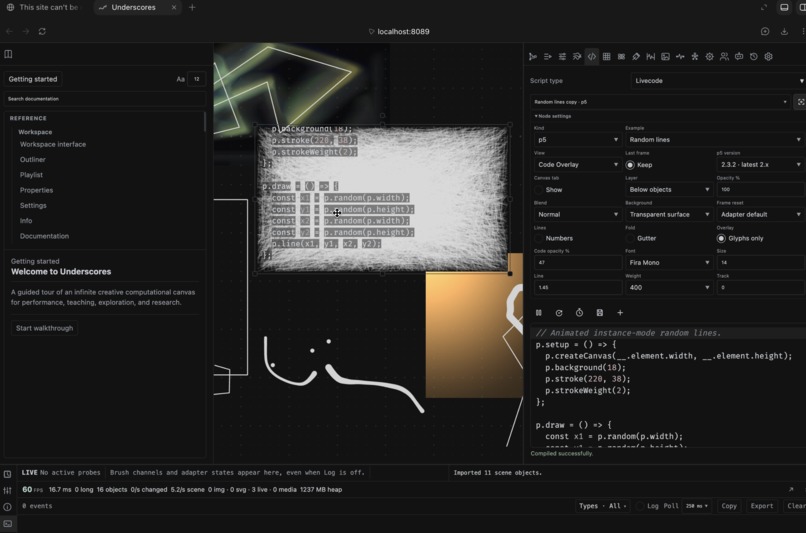Open the Random lines copy p5 node dropdown
Viewport: 806px width, 533px height.
tap(661, 102)
